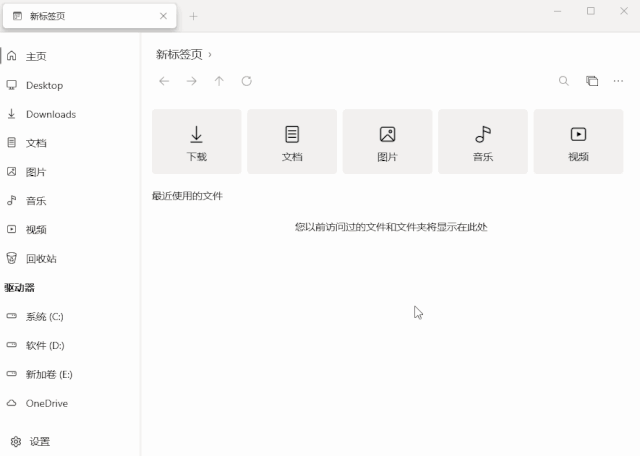Screen dimensions: 640x456
Task: Navigate up one folder level
Action: pos(219,81)
